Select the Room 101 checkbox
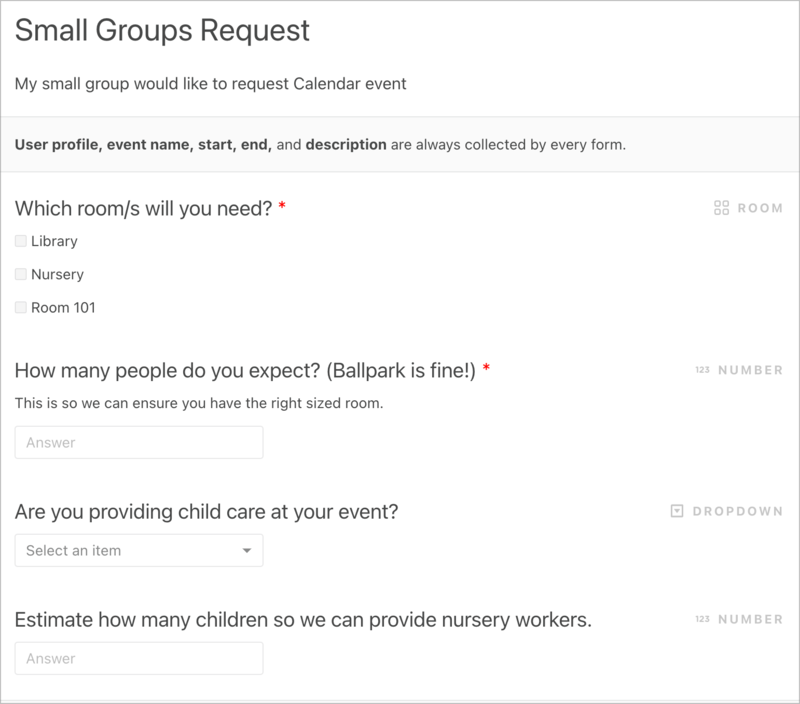This screenshot has height=704, width=800. pyautogui.click(x=20, y=307)
